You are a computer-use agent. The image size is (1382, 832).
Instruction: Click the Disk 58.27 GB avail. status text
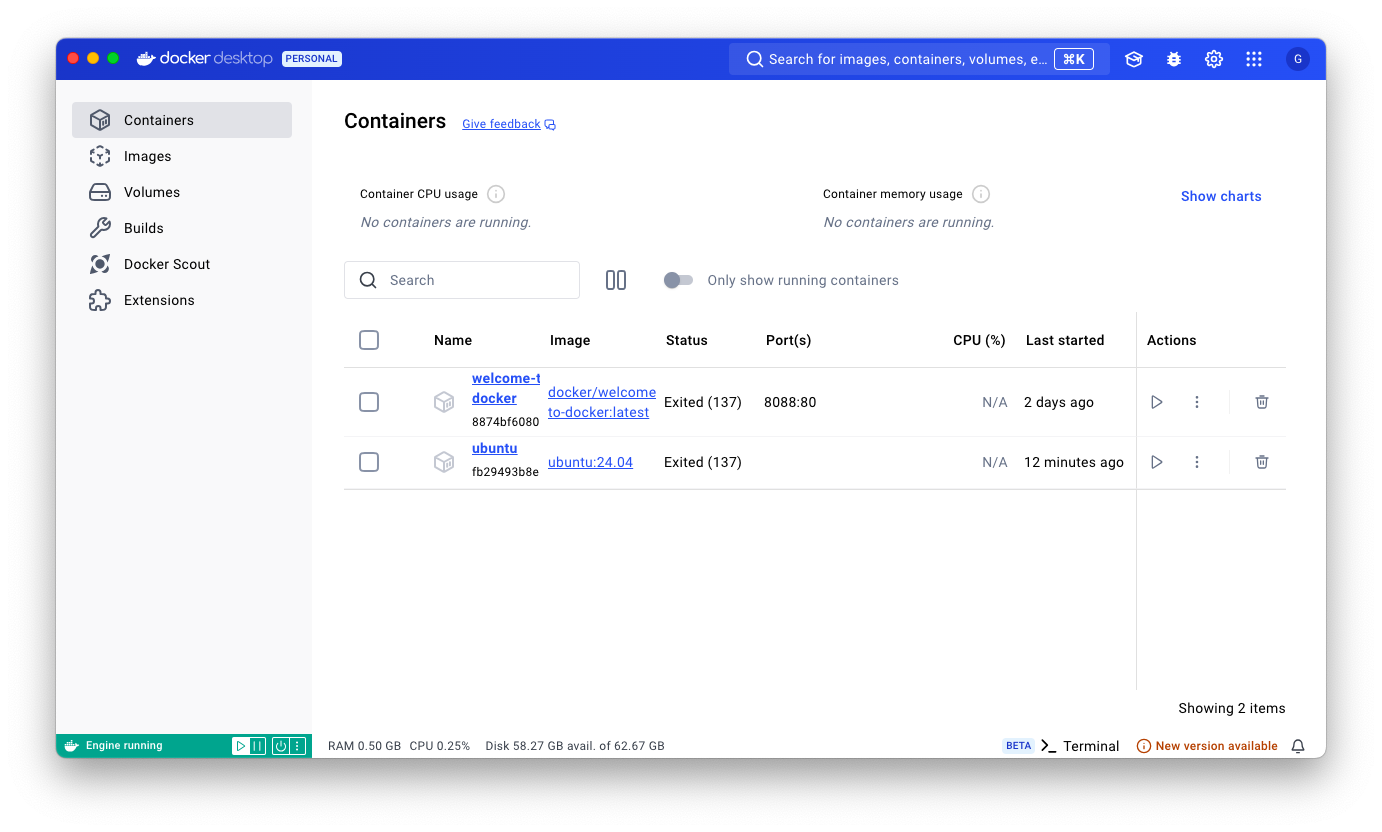(575, 746)
